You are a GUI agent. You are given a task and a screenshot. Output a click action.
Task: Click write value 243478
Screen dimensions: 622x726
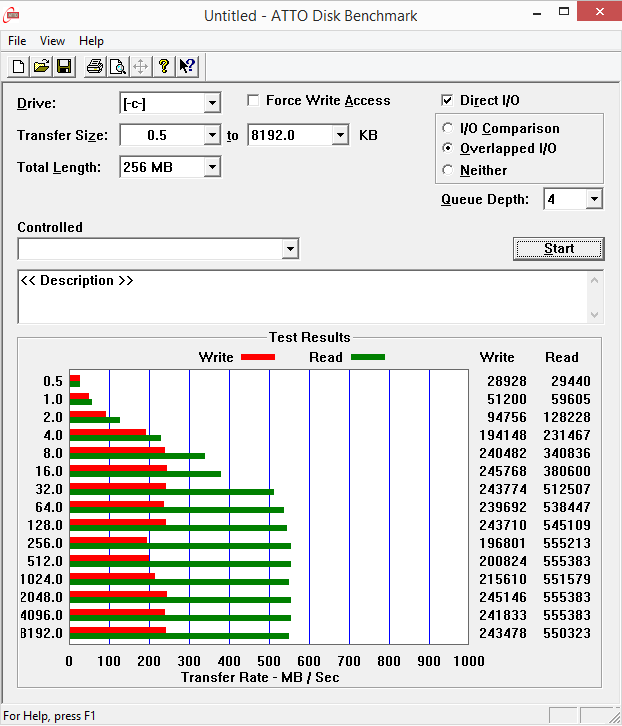pos(503,633)
